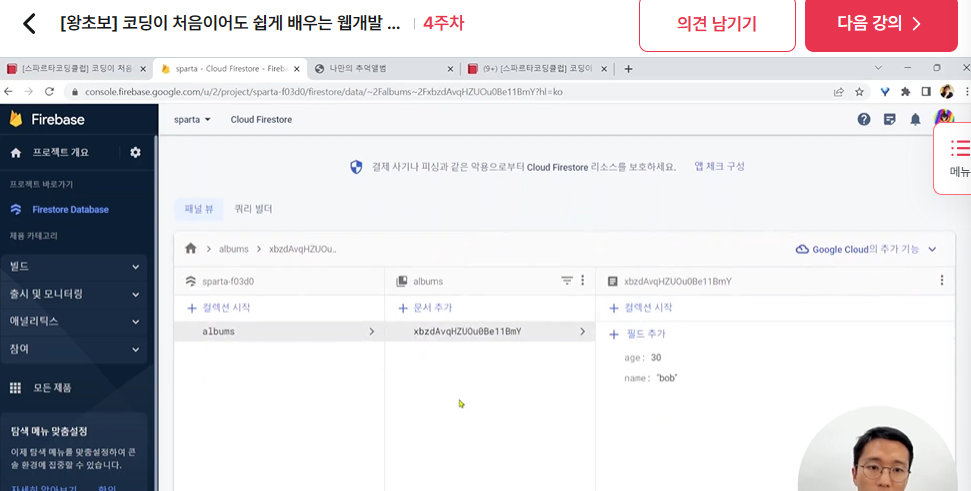Expand the 출시 및 모니터링 category
Screen dimensions: 971x491
[x=74, y=294]
